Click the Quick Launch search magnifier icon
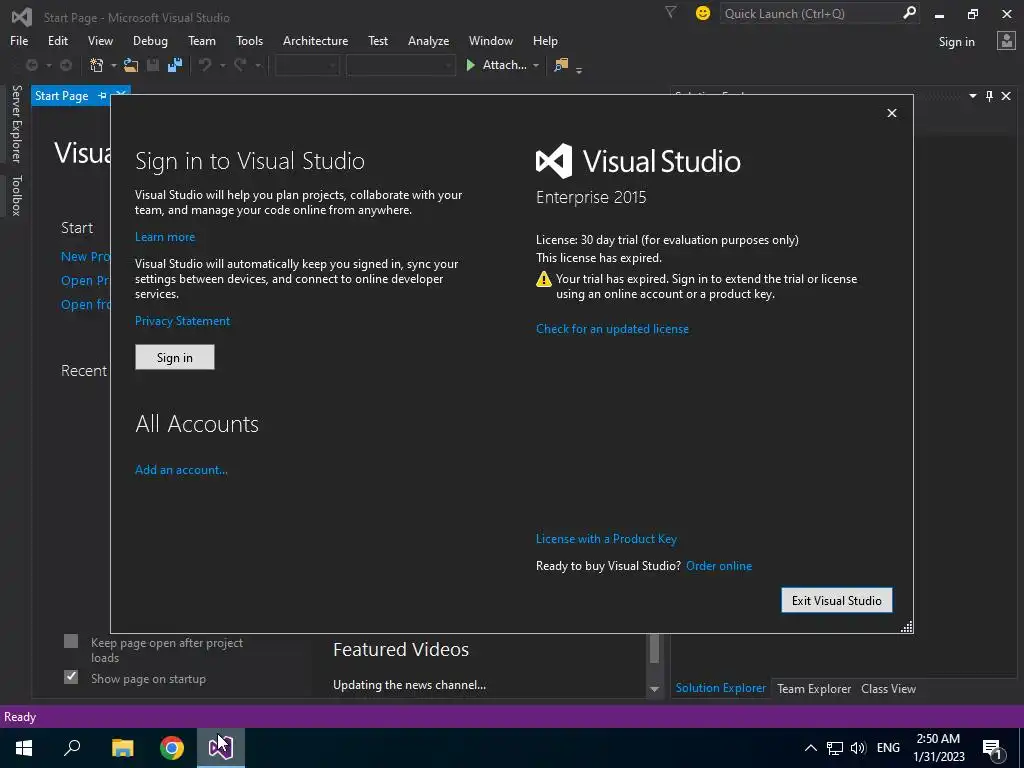This screenshot has height=768, width=1024. (908, 13)
